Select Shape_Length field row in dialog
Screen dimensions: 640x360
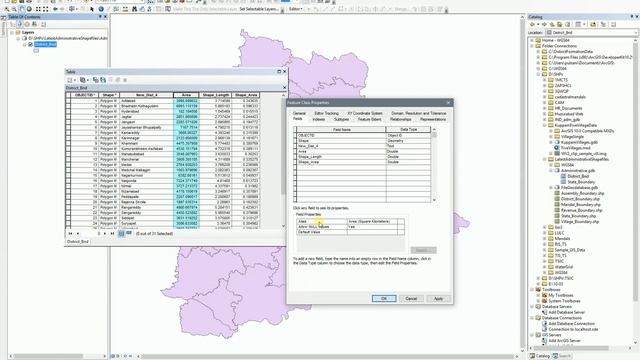(363, 157)
